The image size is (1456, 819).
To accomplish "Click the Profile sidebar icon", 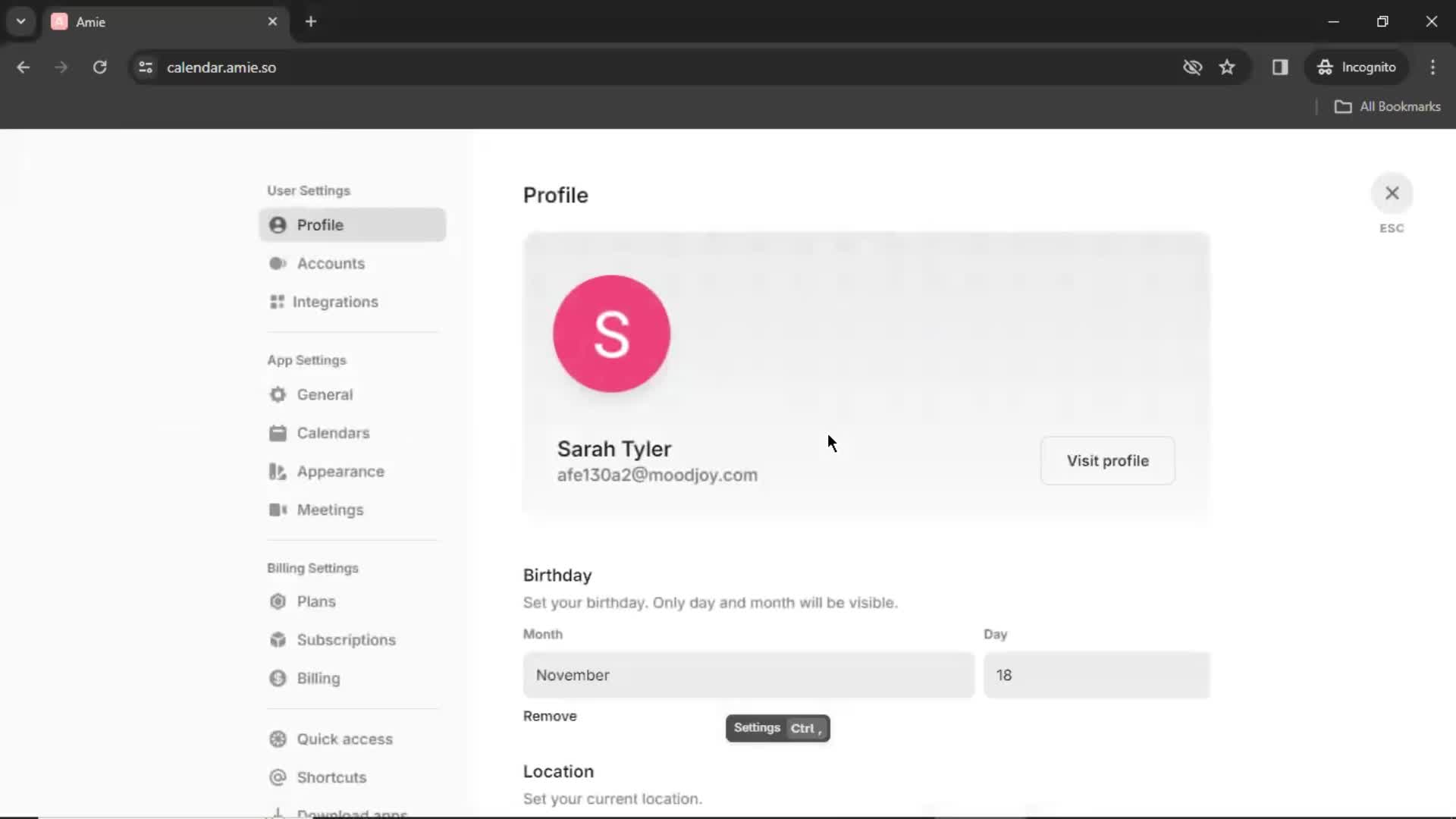I will 278,224.
